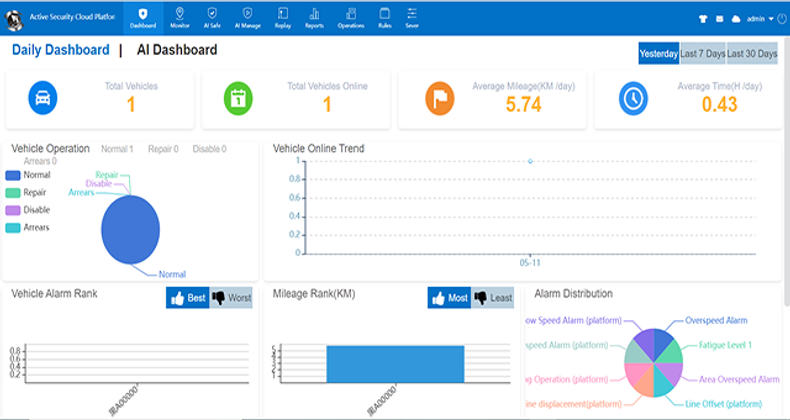Click the Repair 0 status count
This screenshot has width=790, height=420.
click(163, 149)
